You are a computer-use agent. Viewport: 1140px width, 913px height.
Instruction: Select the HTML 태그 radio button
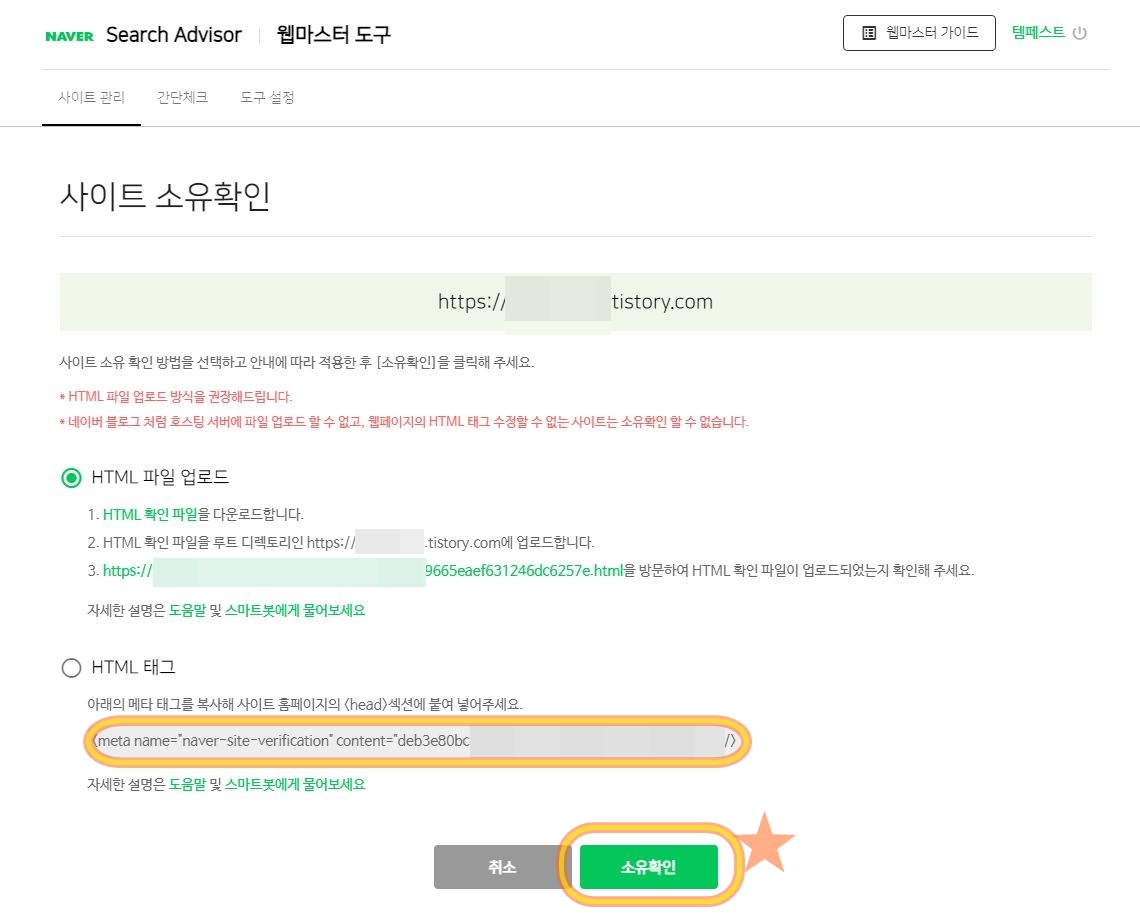(71, 668)
